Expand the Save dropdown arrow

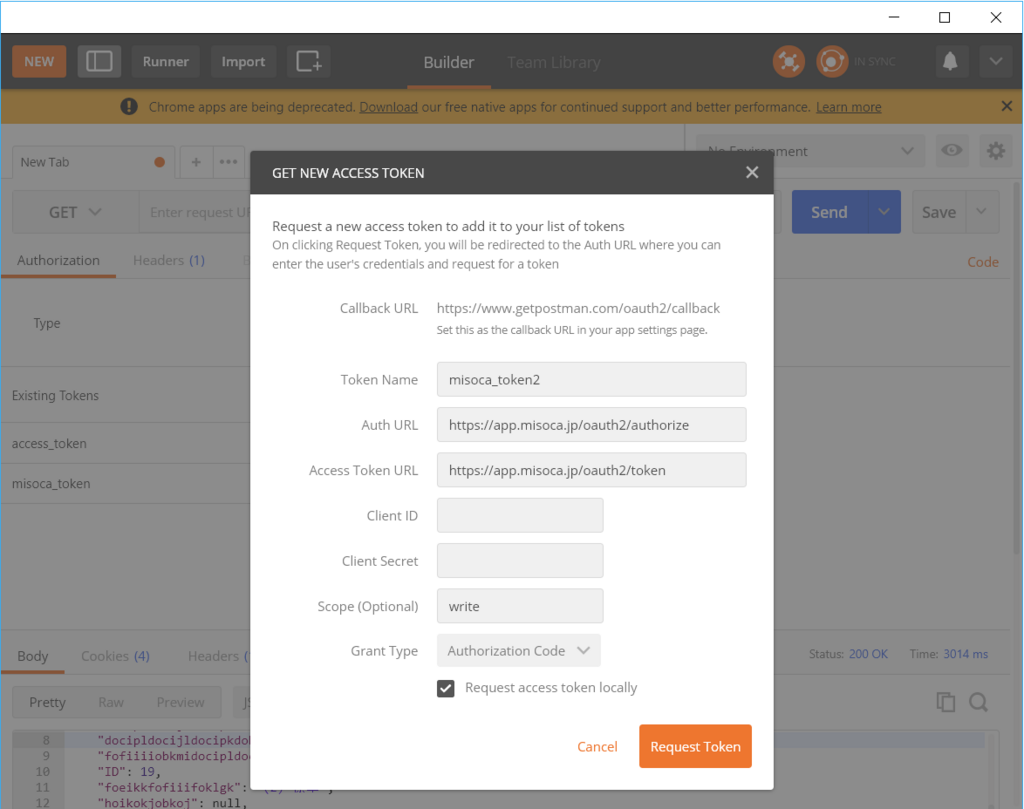click(982, 212)
